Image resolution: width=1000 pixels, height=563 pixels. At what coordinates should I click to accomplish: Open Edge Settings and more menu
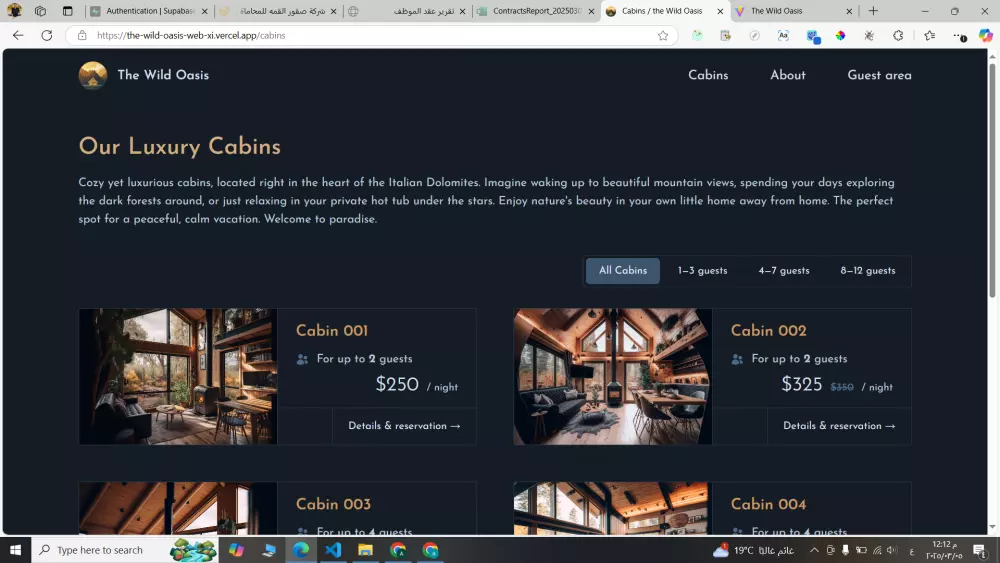pyautogui.click(x=959, y=36)
